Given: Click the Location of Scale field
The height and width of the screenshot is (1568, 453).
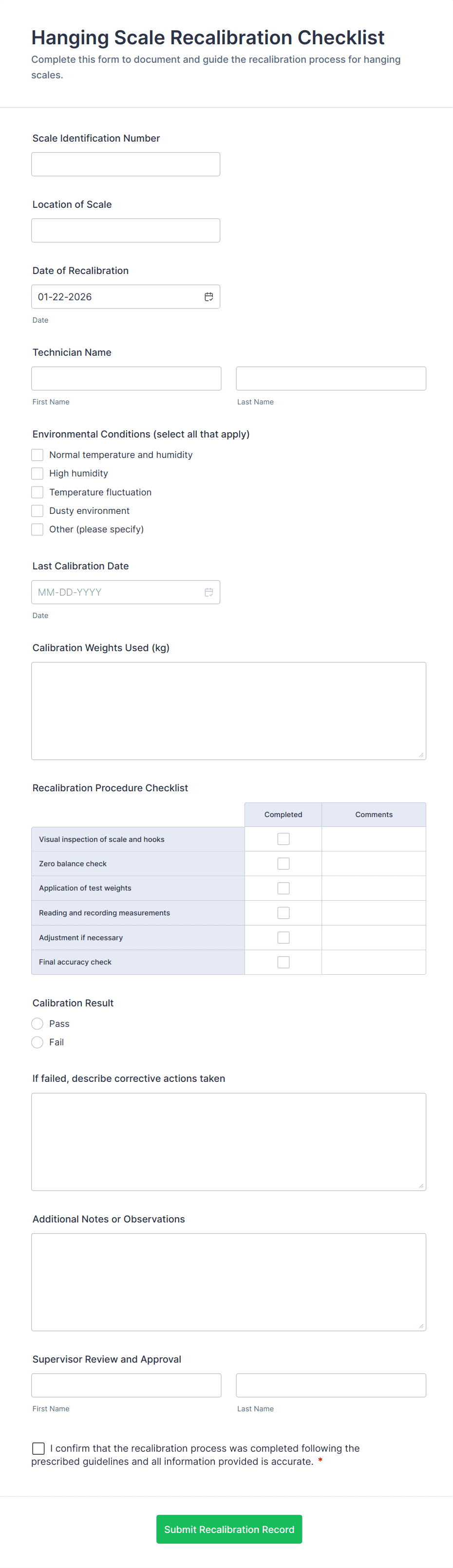Looking at the screenshot, I should [x=126, y=230].
